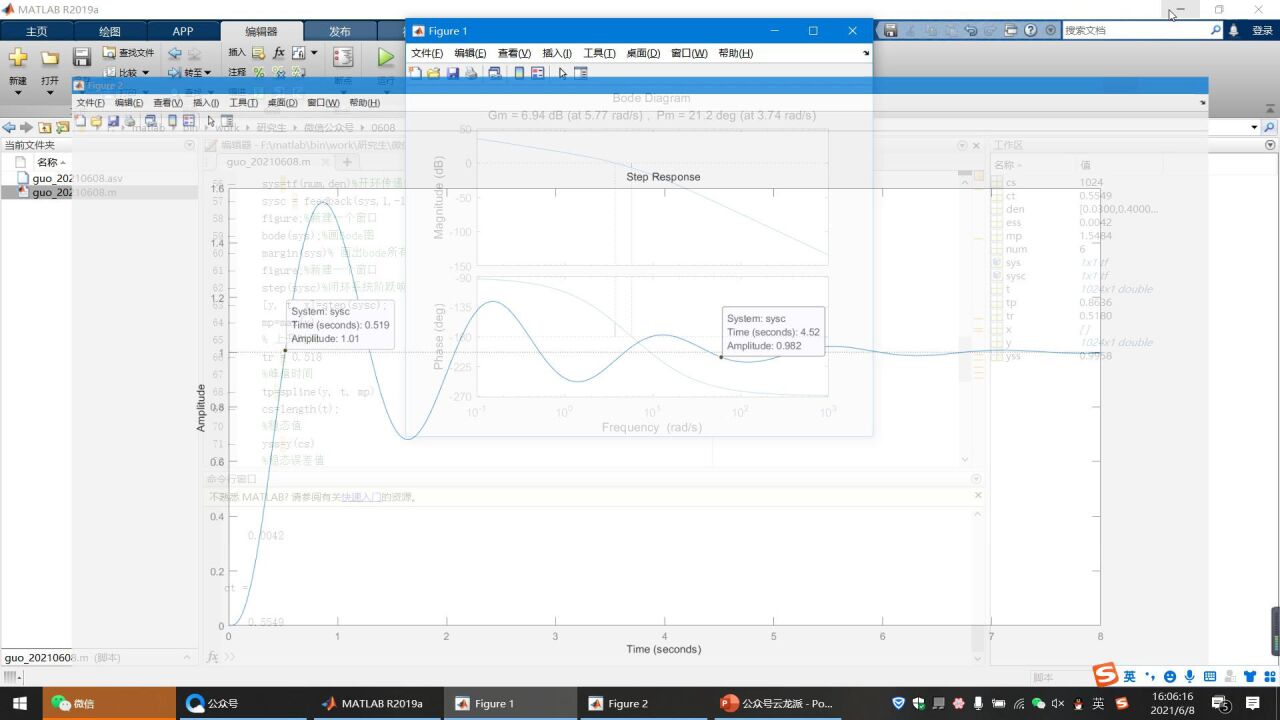Open Help (帮助) menu in Figure 1
Image resolution: width=1280 pixels, height=720 pixels.
(x=735, y=53)
